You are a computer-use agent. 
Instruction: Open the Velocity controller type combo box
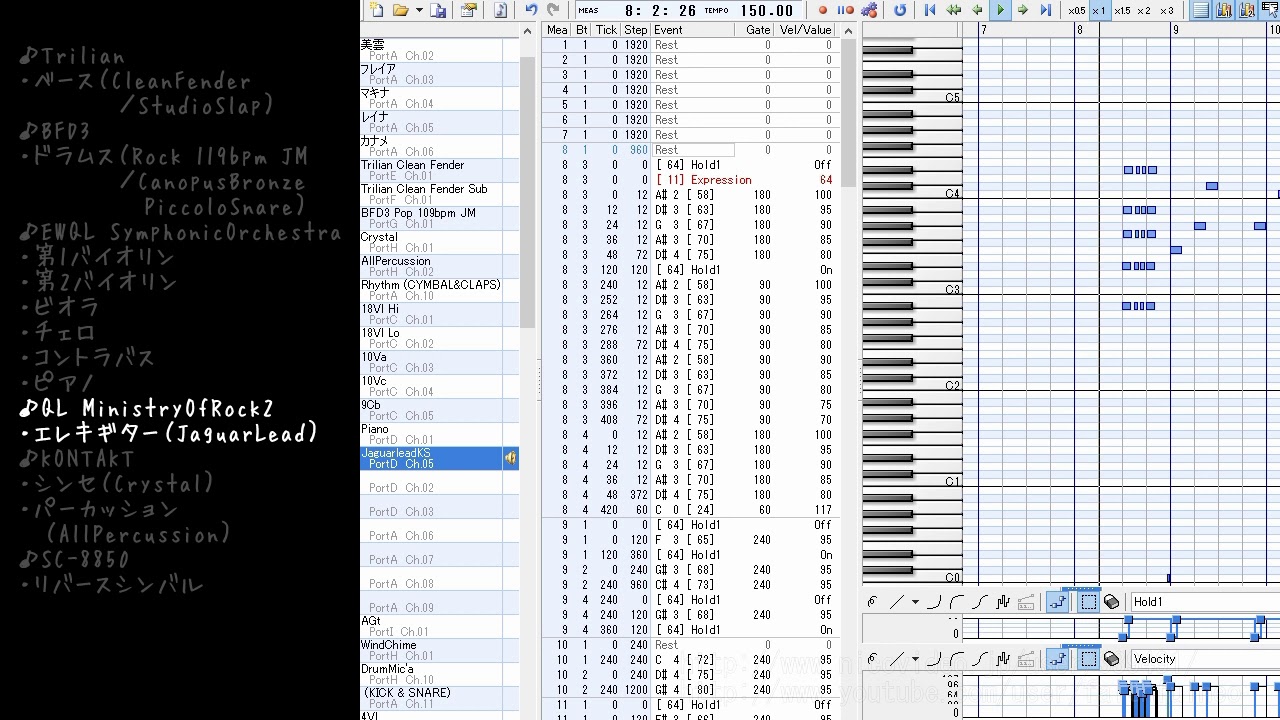pos(1205,659)
